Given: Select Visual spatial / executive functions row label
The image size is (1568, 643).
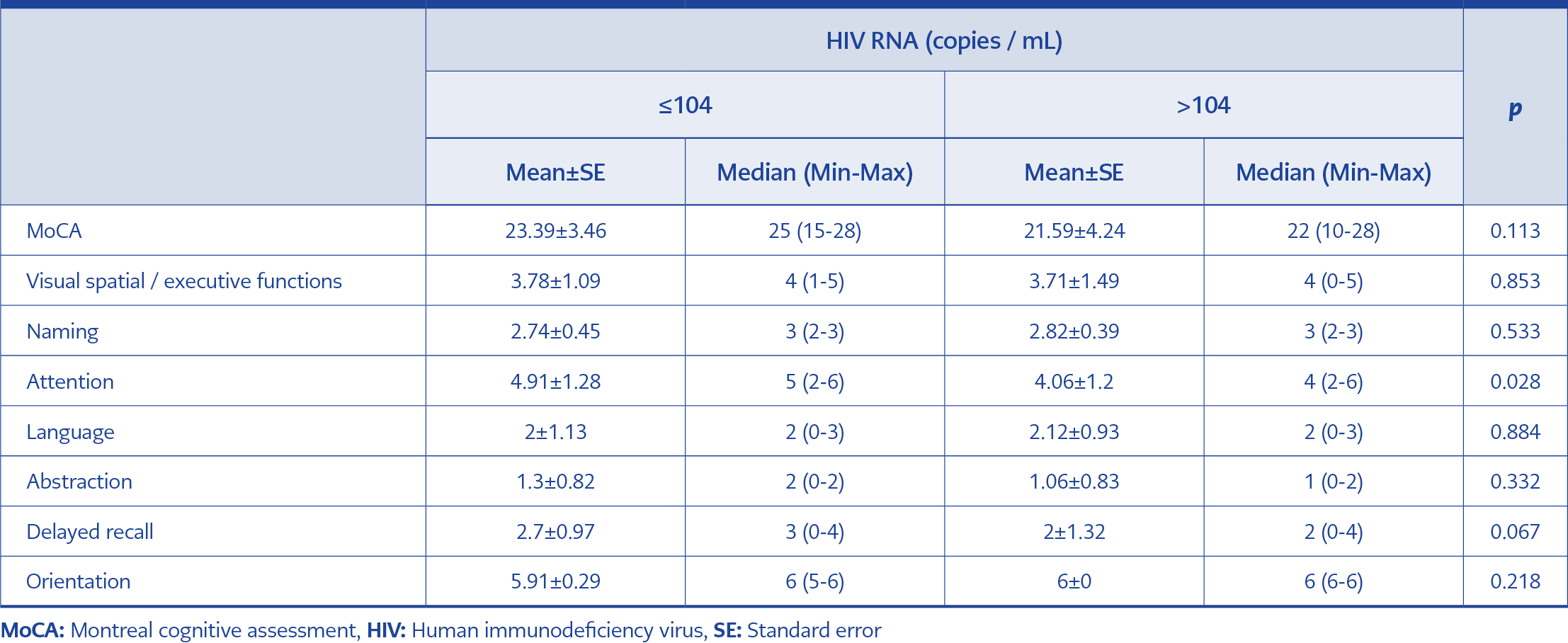Looking at the screenshot, I should coord(184,281).
